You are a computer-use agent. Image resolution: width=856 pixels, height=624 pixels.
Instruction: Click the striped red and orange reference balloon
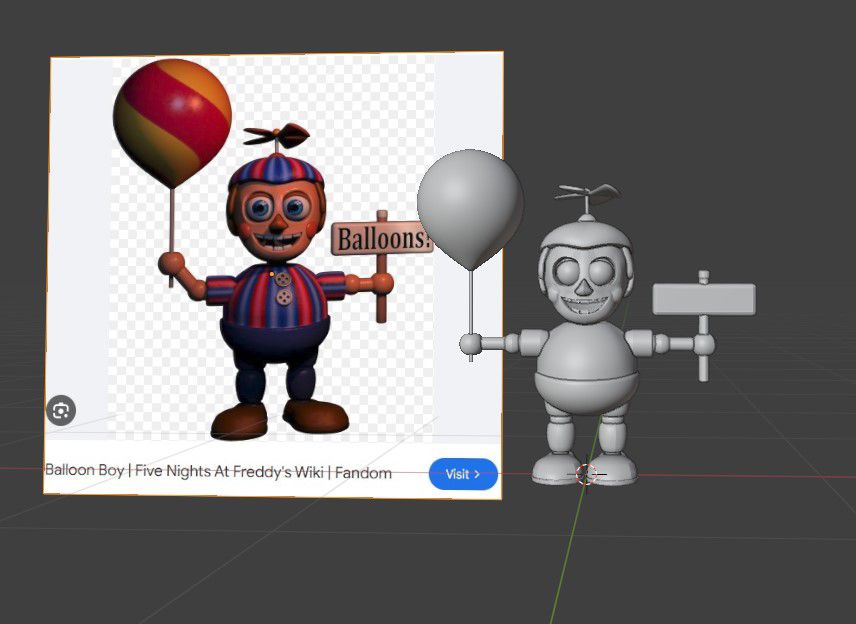point(173,123)
